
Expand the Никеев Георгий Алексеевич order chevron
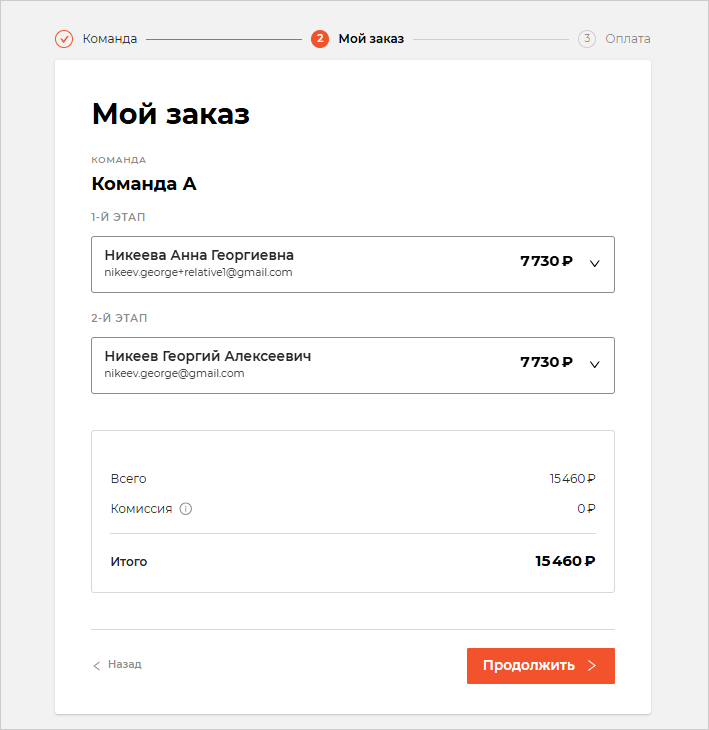point(595,365)
